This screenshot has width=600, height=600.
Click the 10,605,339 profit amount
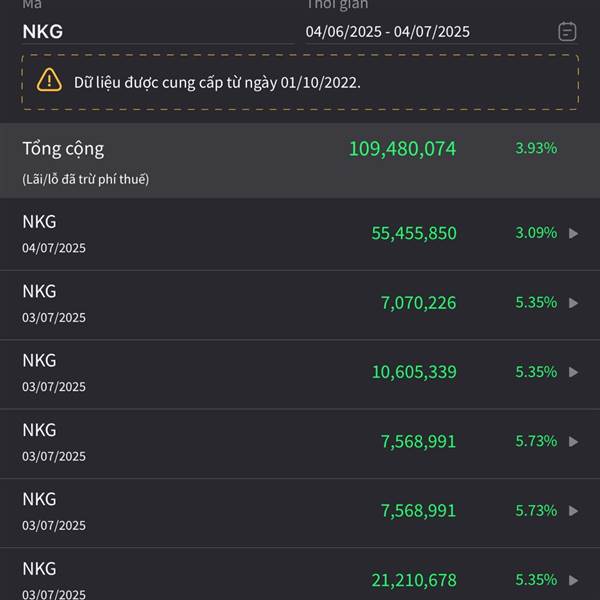[x=414, y=372]
